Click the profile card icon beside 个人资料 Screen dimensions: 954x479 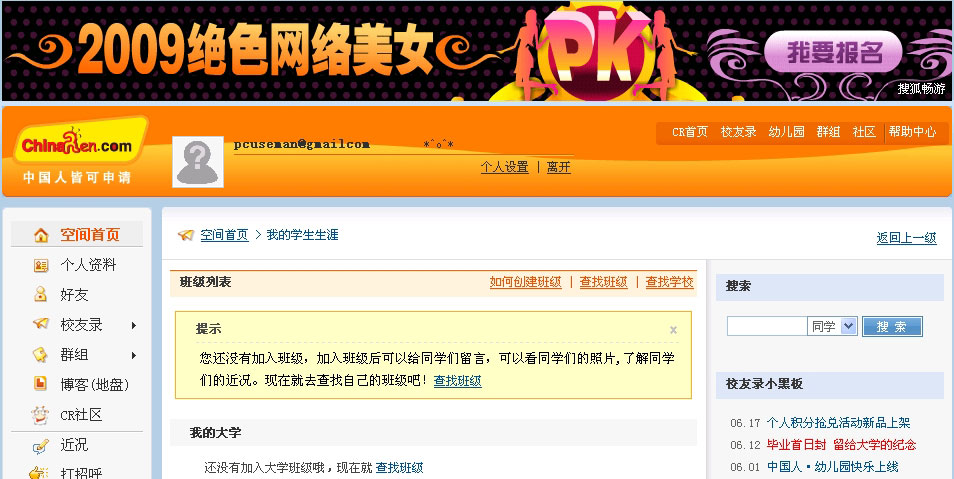click(41, 265)
